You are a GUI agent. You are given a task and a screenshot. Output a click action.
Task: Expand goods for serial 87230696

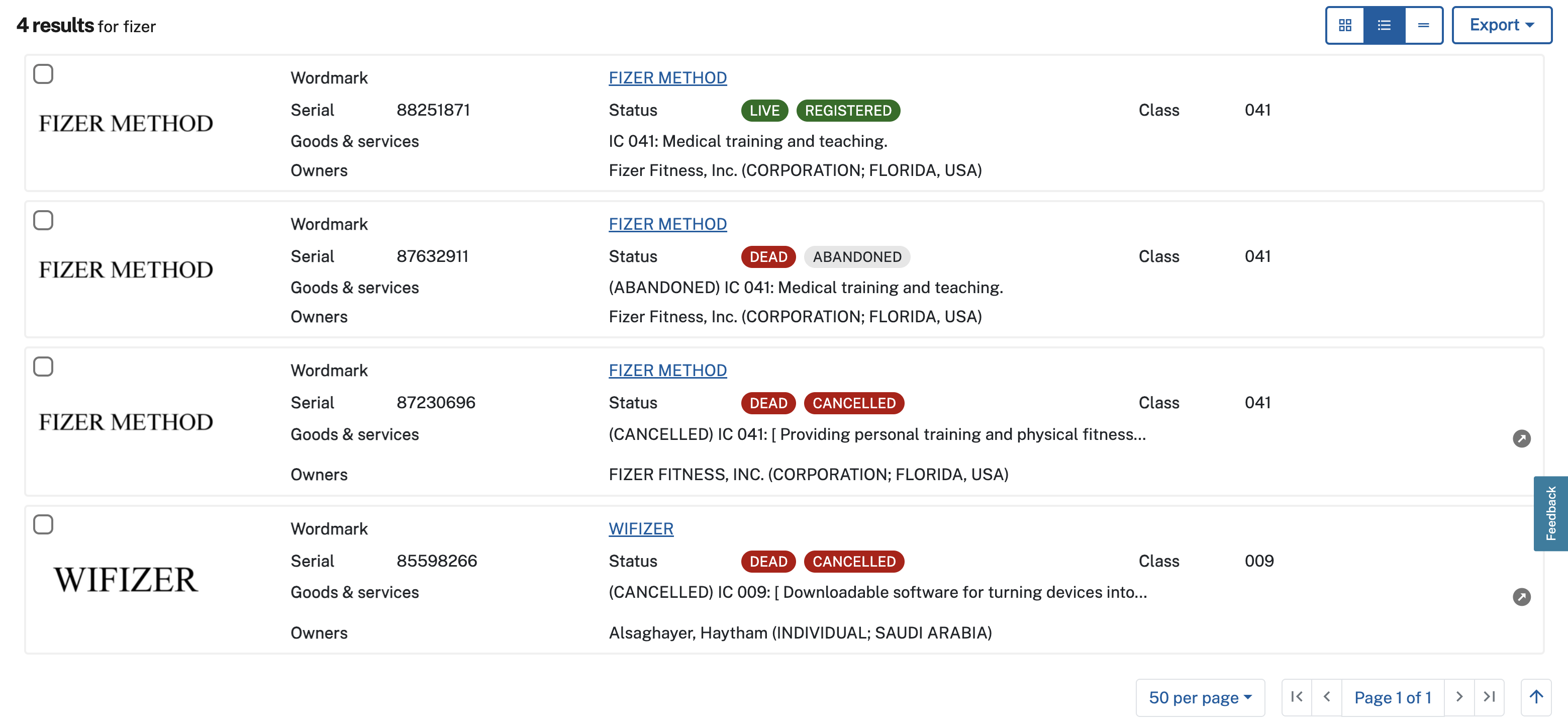[x=1521, y=438]
